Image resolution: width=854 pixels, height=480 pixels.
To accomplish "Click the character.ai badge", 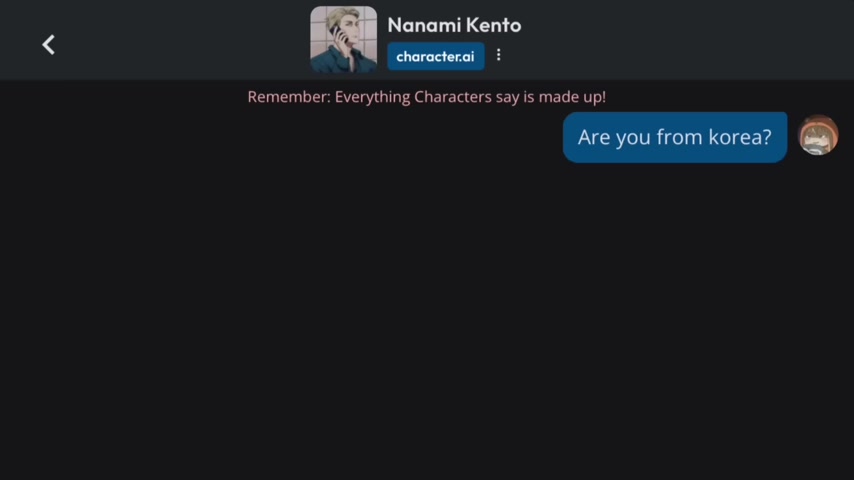I will 436,56.
